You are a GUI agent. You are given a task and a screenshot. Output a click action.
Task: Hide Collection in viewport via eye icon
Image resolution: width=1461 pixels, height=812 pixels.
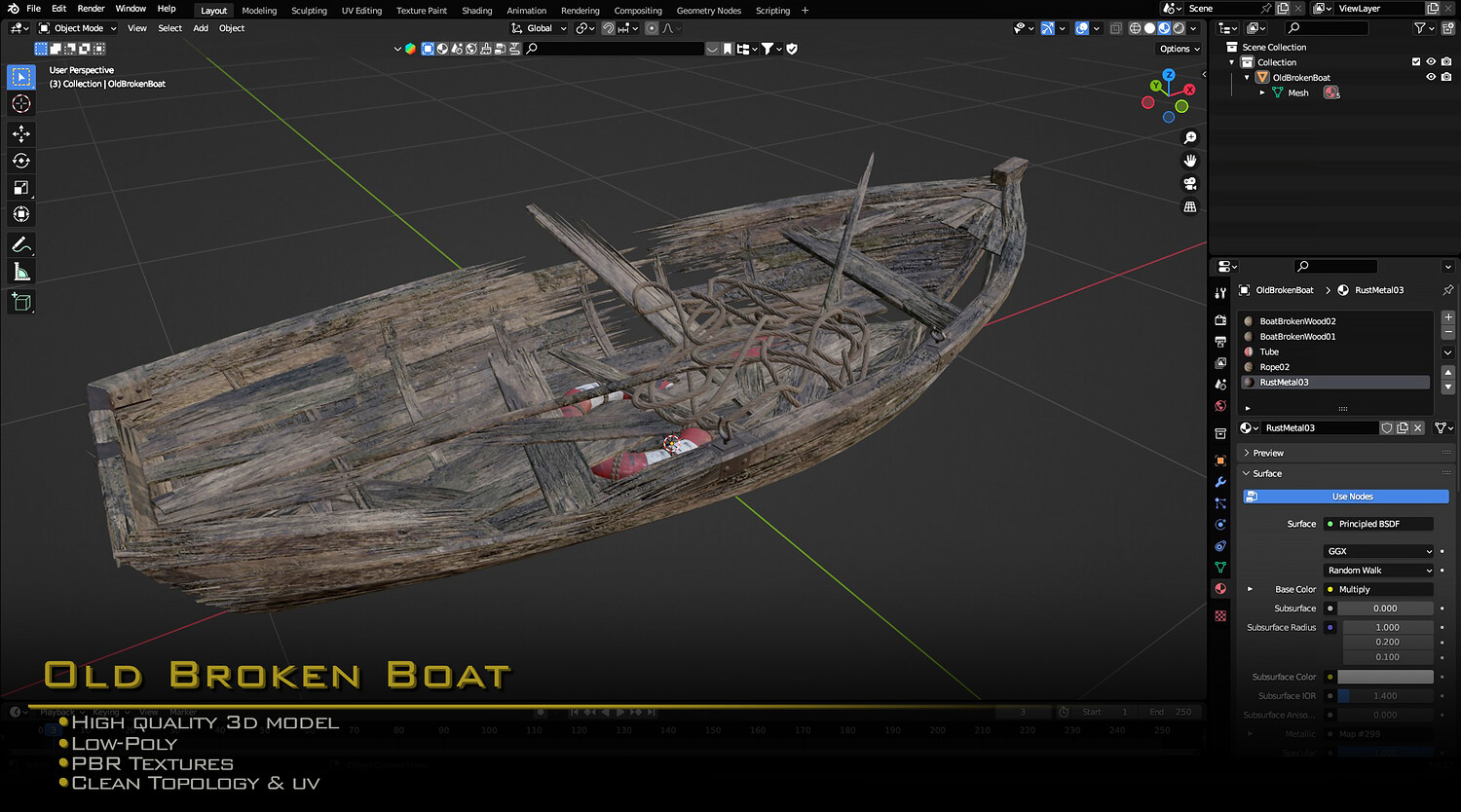(1431, 62)
